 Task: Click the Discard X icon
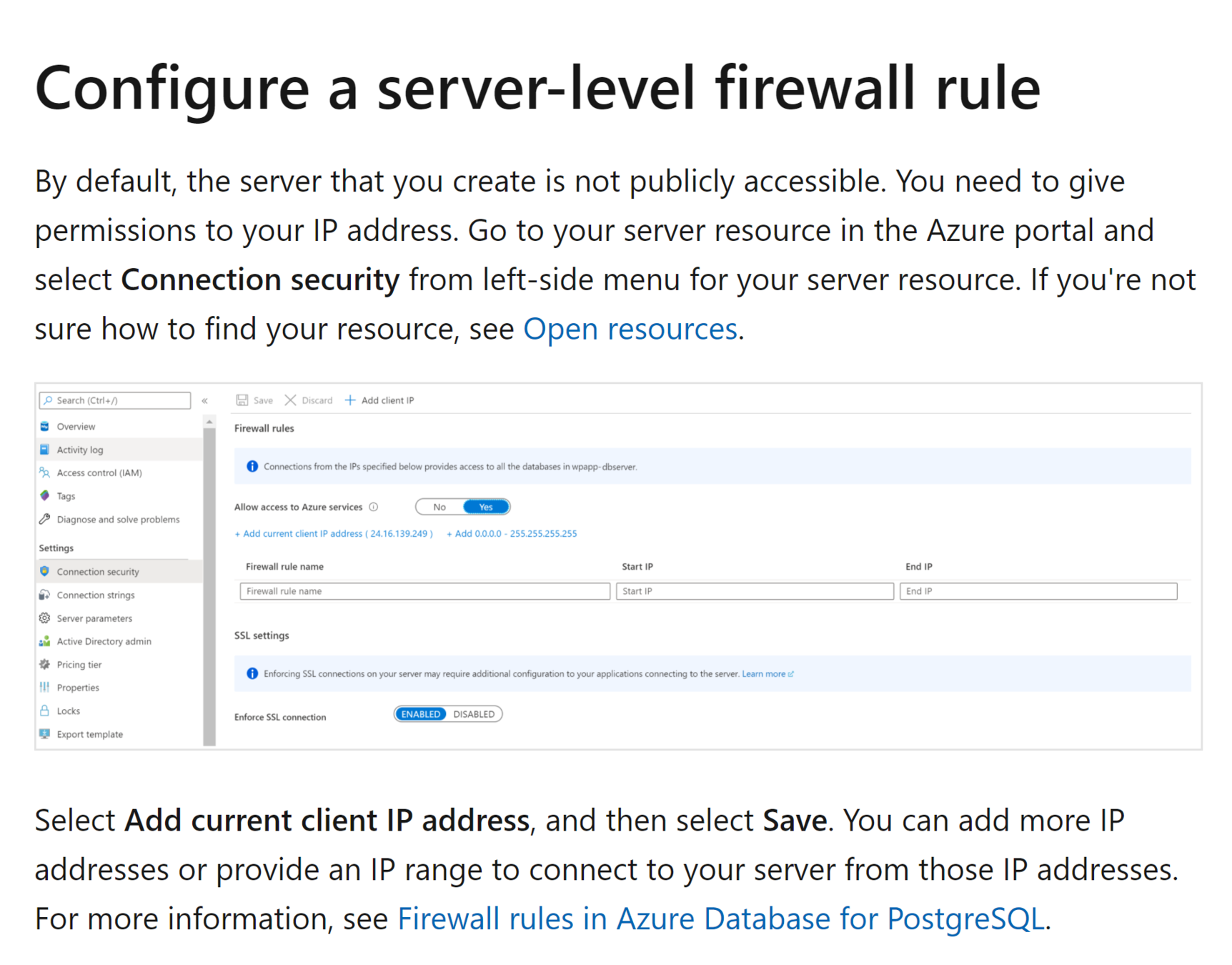point(290,400)
